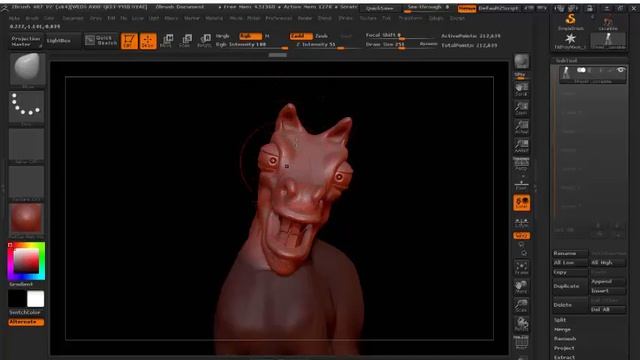This screenshot has height=360, width=640.
Task: Click the Scroll canvas icon
Action: click(522, 90)
